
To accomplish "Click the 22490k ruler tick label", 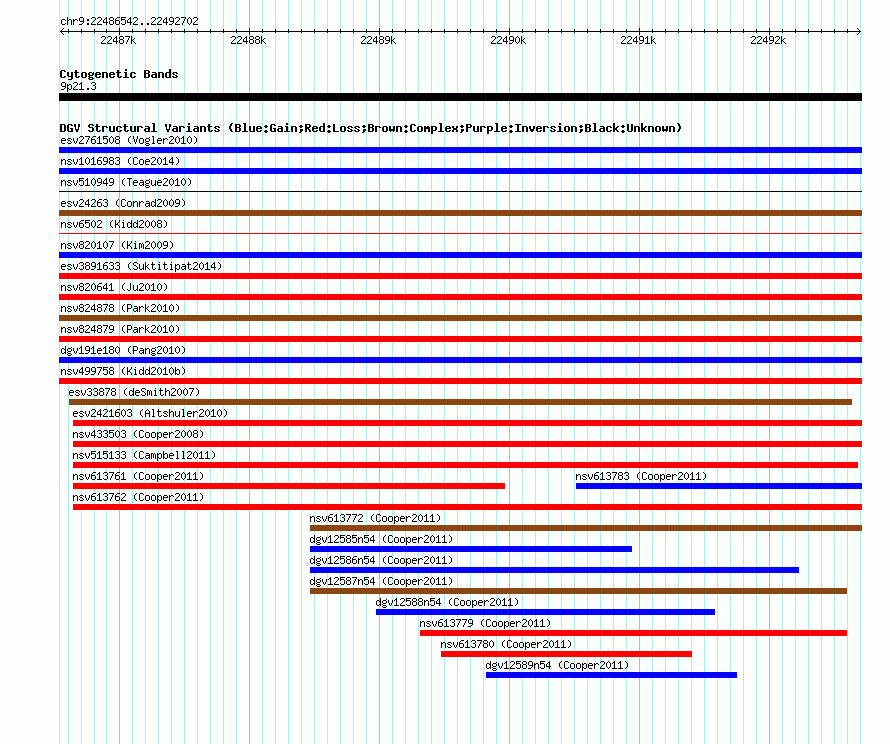I will click(x=508, y=40).
